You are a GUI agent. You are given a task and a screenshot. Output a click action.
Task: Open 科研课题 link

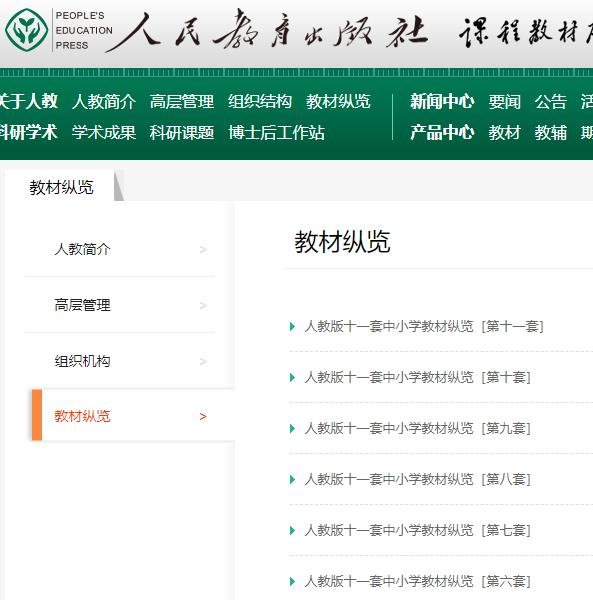click(x=181, y=132)
